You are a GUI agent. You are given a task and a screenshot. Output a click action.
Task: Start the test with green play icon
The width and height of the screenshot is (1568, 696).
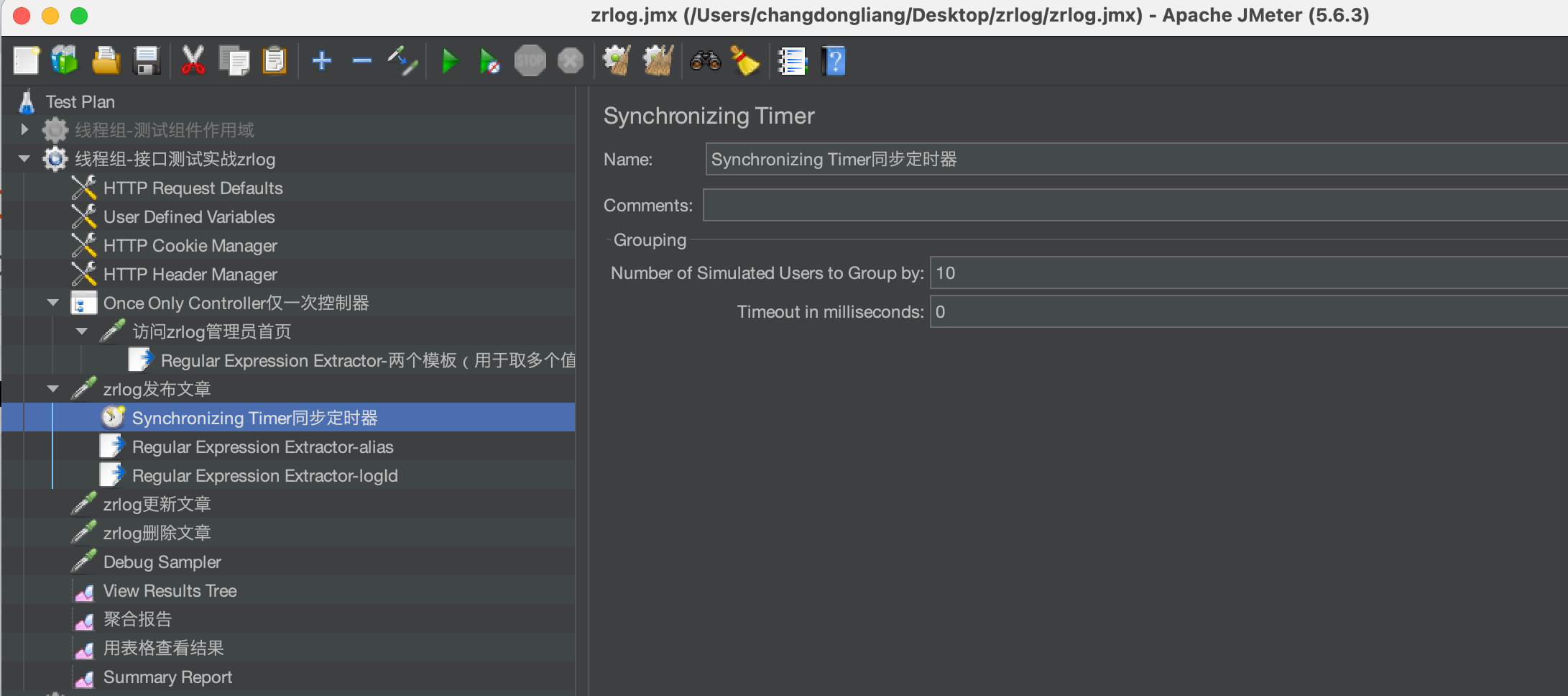click(450, 60)
